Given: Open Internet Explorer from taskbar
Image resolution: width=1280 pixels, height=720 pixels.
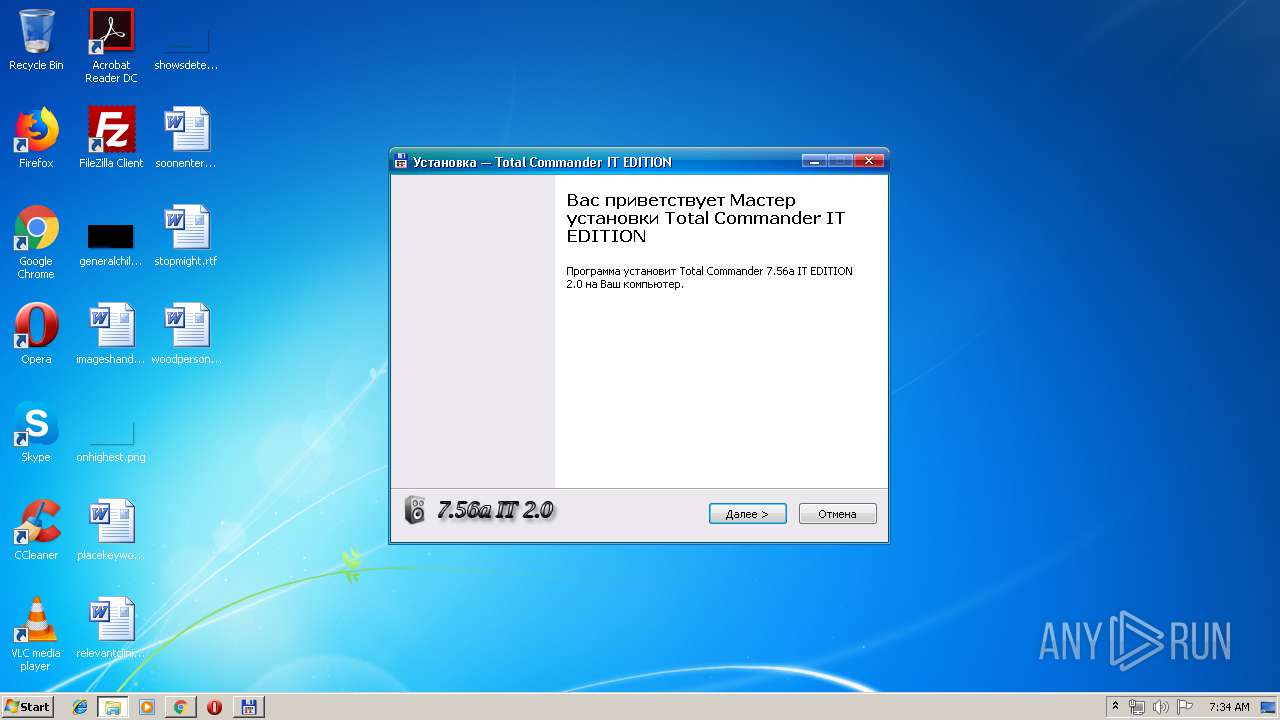Looking at the screenshot, I should (x=80, y=707).
